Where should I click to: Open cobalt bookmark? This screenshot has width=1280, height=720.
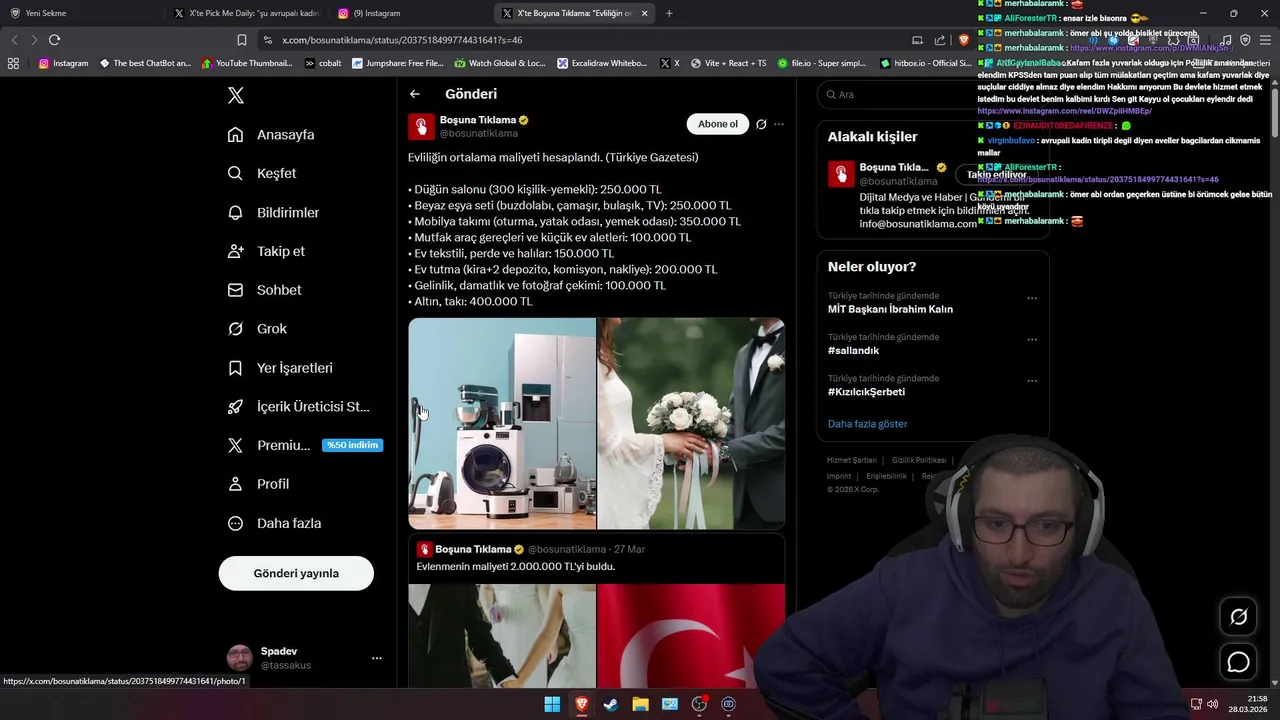pos(323,63)
